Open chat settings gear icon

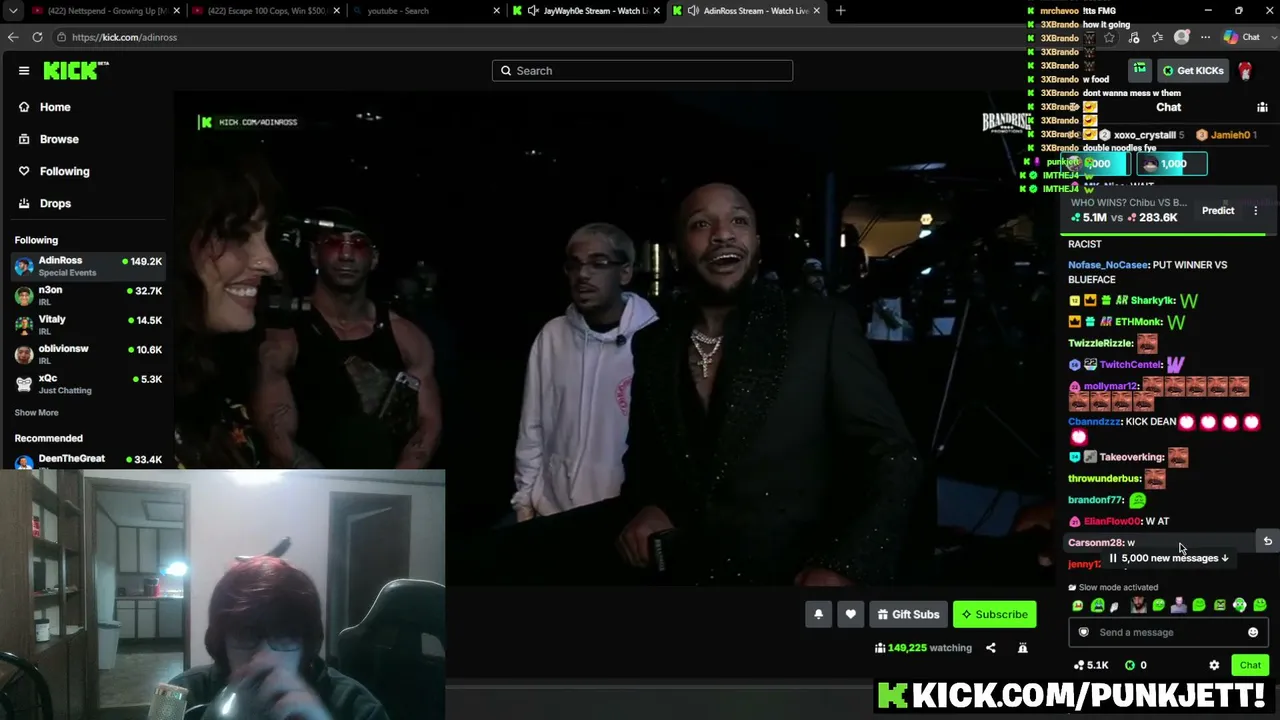(x=1214, y=665)
